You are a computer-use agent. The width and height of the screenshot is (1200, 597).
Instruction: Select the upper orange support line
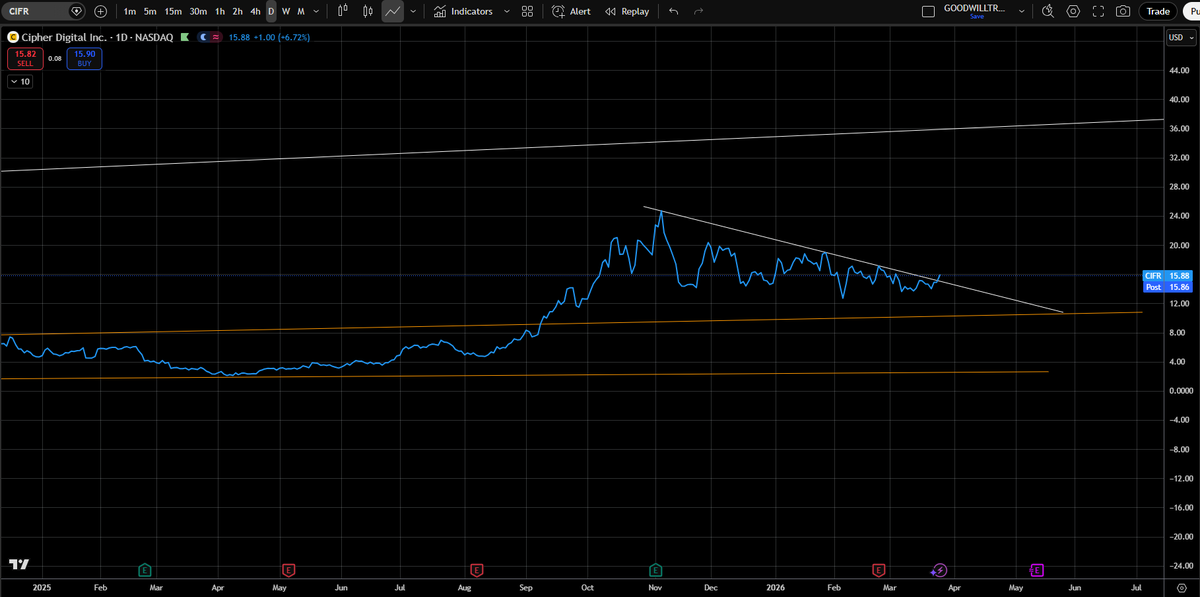(570, 323)
